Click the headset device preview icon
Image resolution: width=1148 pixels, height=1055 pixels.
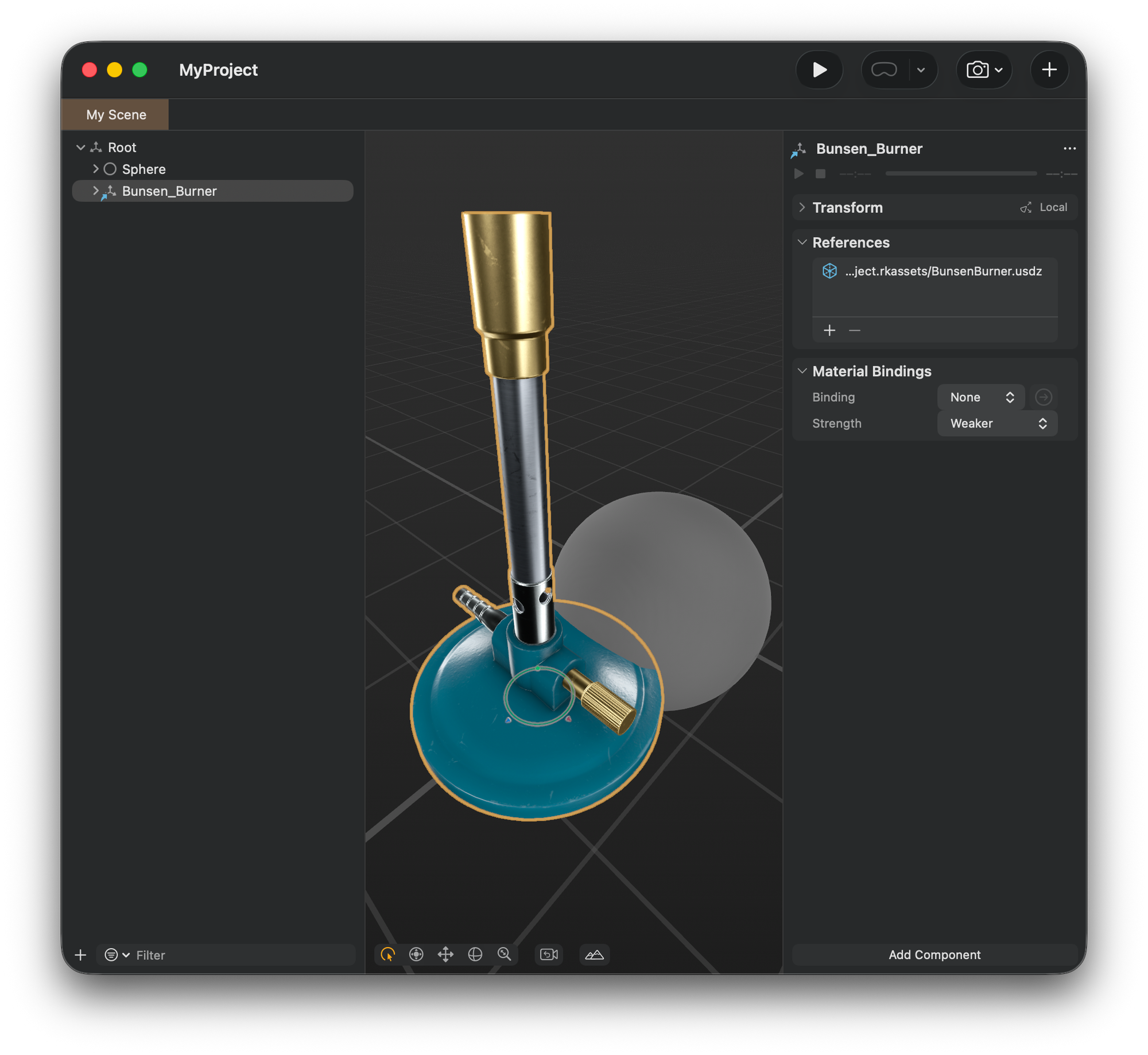tap(884, 70)
